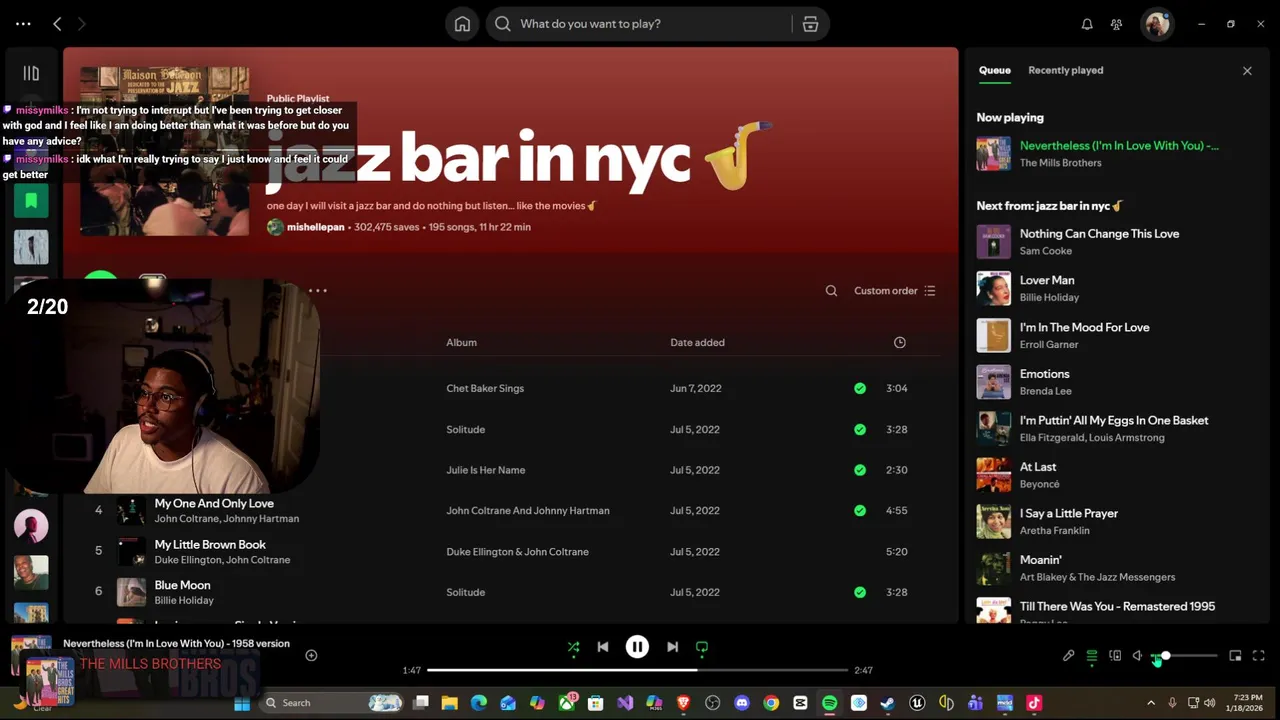Open the notifications bell
The height and width of the screenshot is (720, 1280).
[x=1087, y=24]
